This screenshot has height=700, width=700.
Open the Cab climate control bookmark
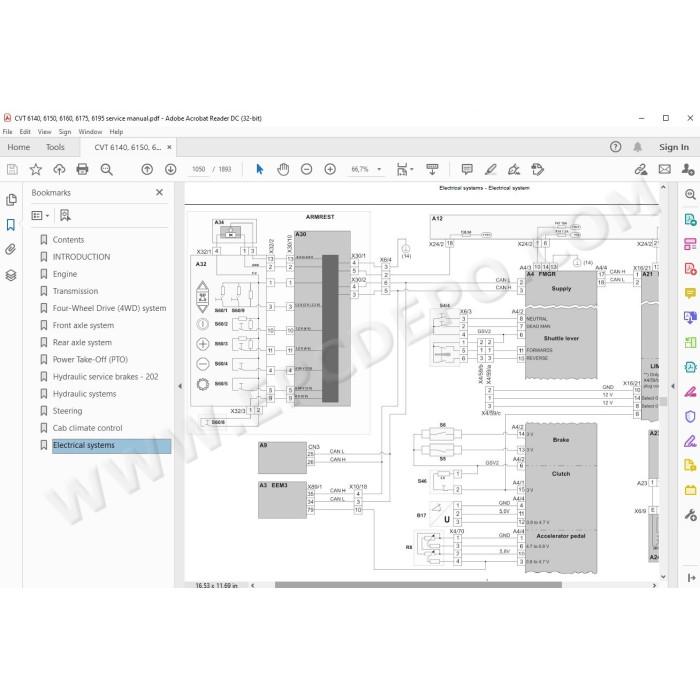[88, 428]
